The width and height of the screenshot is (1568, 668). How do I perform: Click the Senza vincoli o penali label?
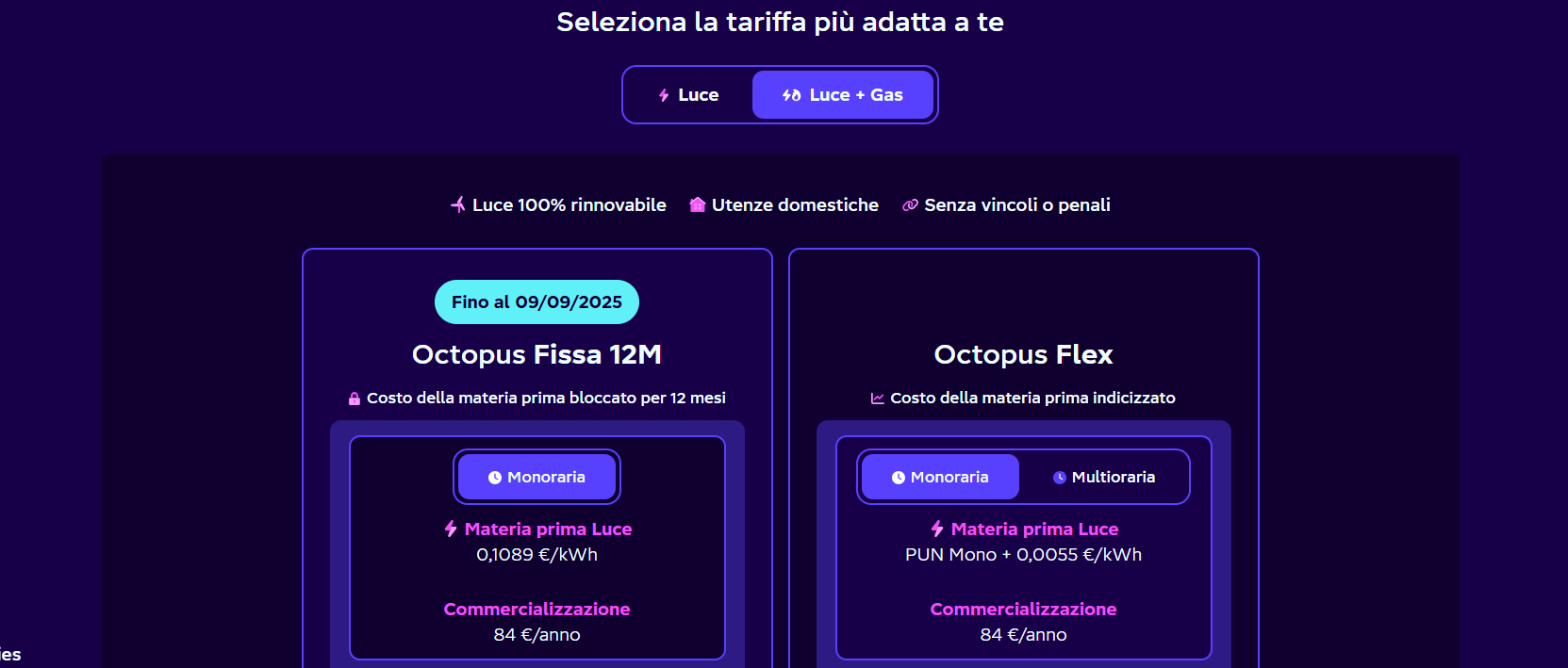(1016, 204)
